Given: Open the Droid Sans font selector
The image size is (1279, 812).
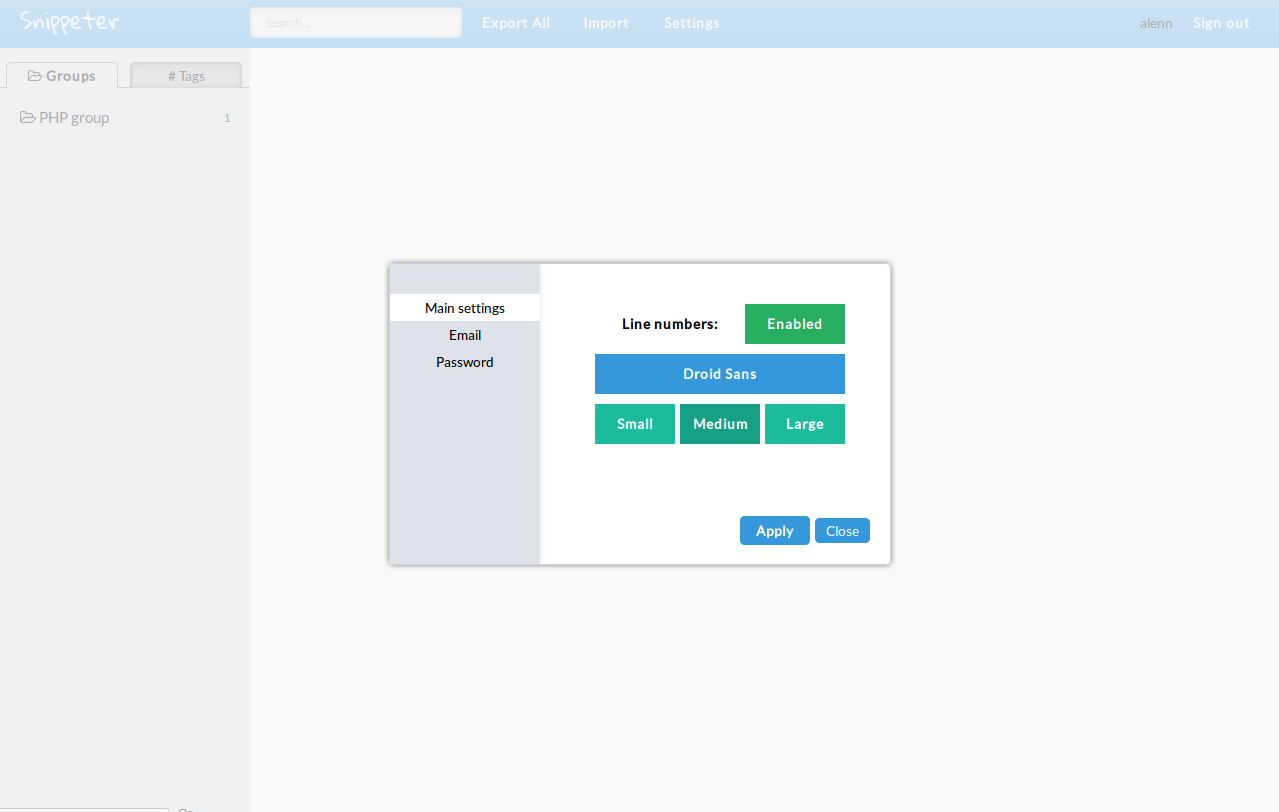Looking at the screenshot, I should point(719,374).
